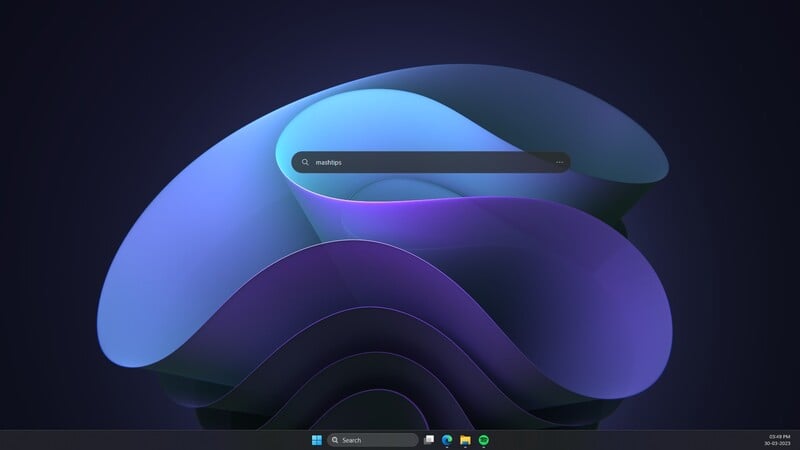This screenshot has width=800, height=450.
Task: Launch Microsoft Edge from the taskbar
Action: 447,440
